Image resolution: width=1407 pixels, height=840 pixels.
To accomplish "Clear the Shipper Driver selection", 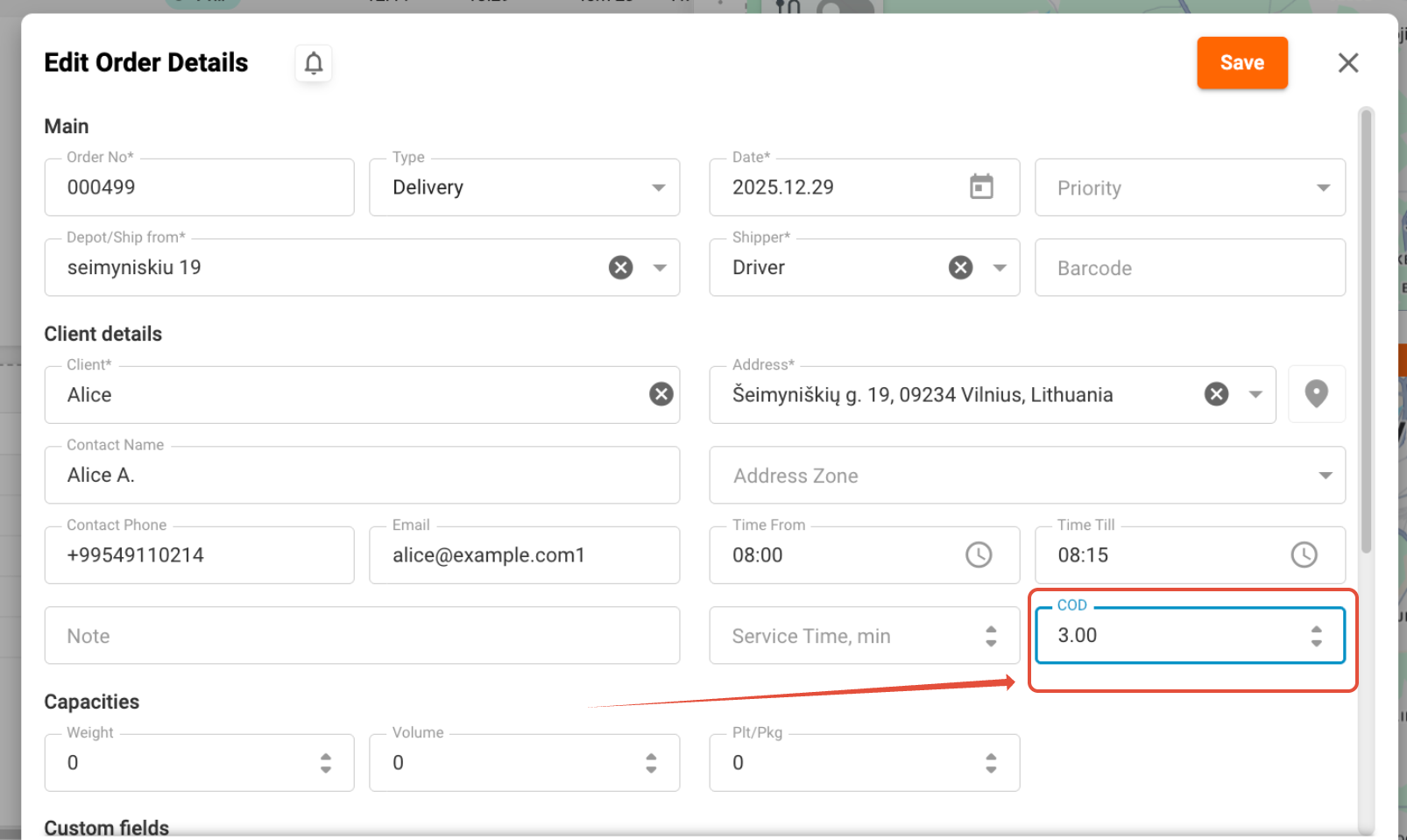I will [x=960, y=267].
